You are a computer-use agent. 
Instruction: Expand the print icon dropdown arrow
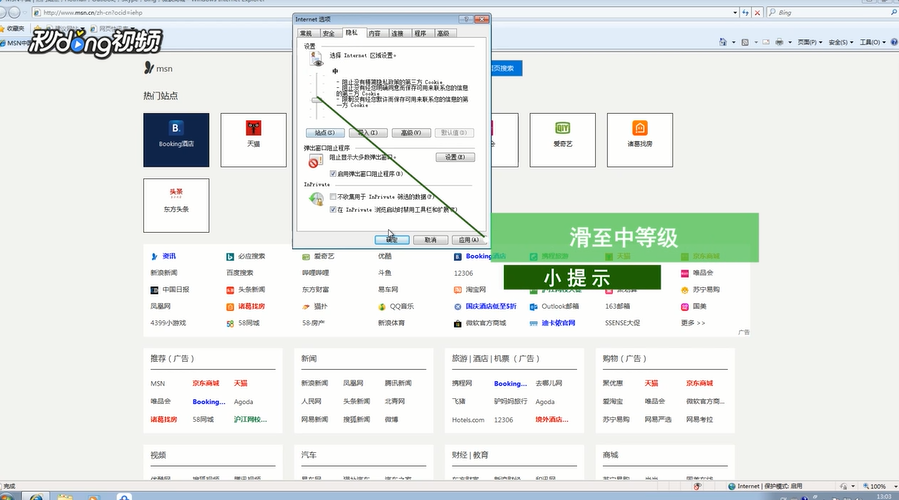[x=789, y=42]
